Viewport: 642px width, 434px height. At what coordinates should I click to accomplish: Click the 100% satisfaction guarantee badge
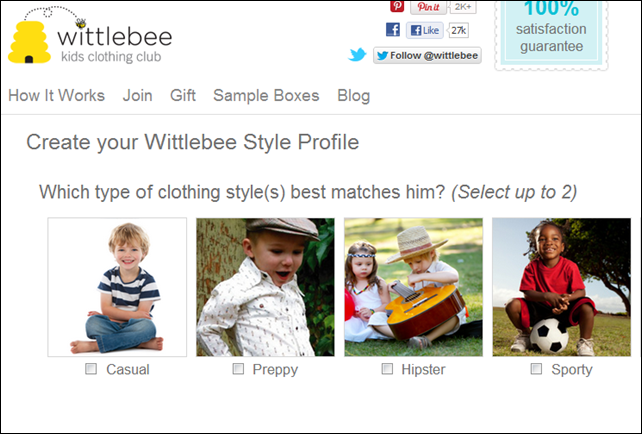click(551, 30)
